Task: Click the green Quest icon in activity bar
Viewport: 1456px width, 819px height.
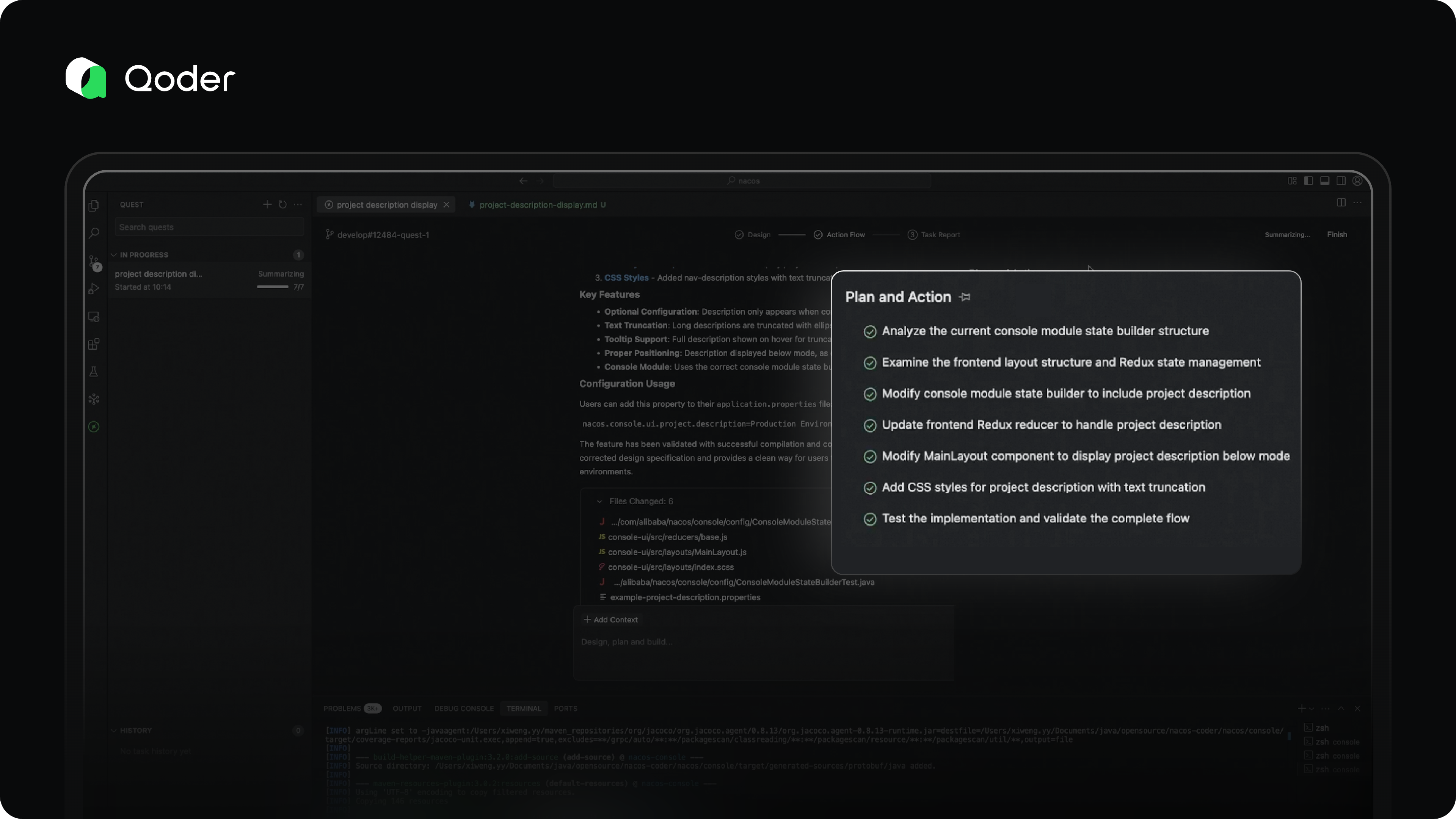Action: tap(94, 427)
